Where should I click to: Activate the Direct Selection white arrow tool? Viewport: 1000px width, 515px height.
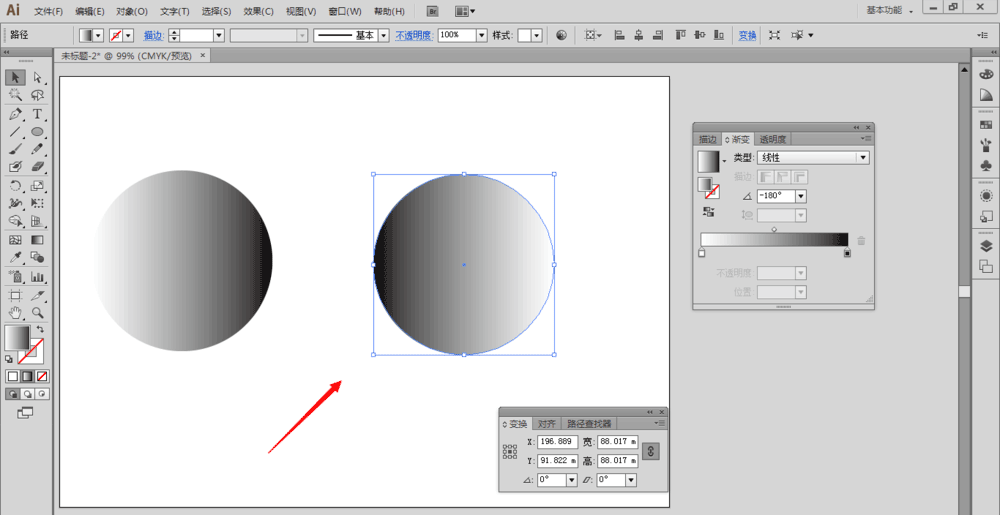(37, 78)
